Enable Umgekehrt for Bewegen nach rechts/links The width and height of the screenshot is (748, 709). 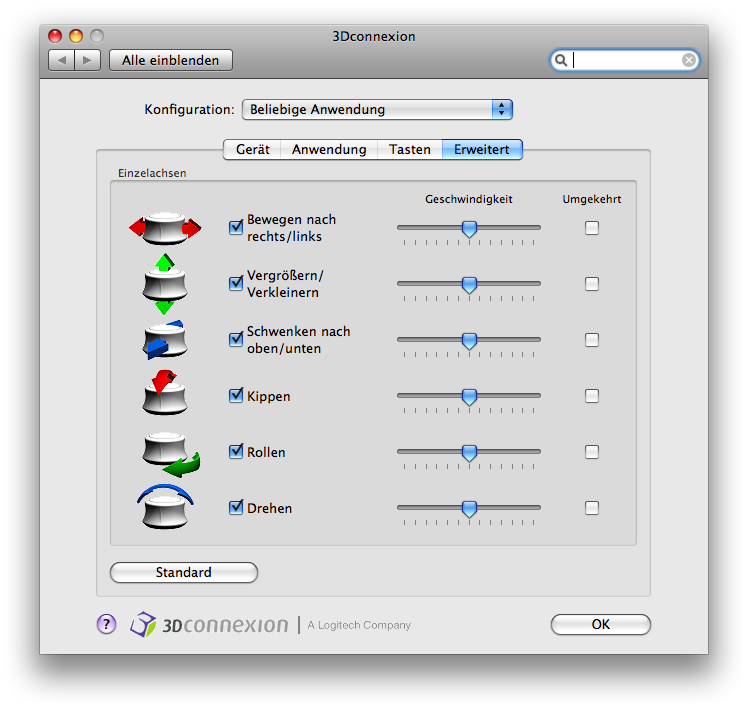(592, 228)
